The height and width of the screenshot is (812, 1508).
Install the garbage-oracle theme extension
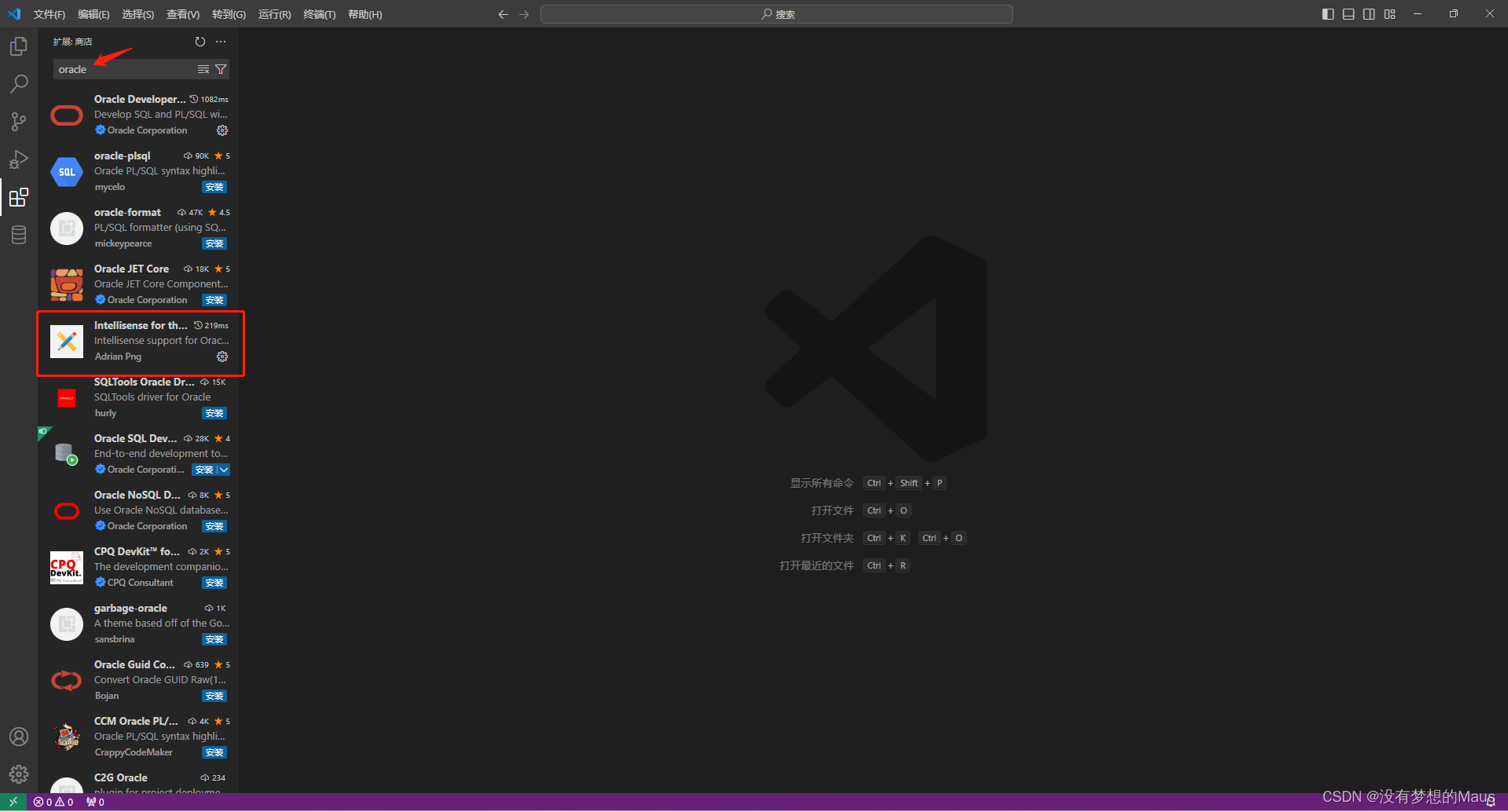(x=214, y=639)
